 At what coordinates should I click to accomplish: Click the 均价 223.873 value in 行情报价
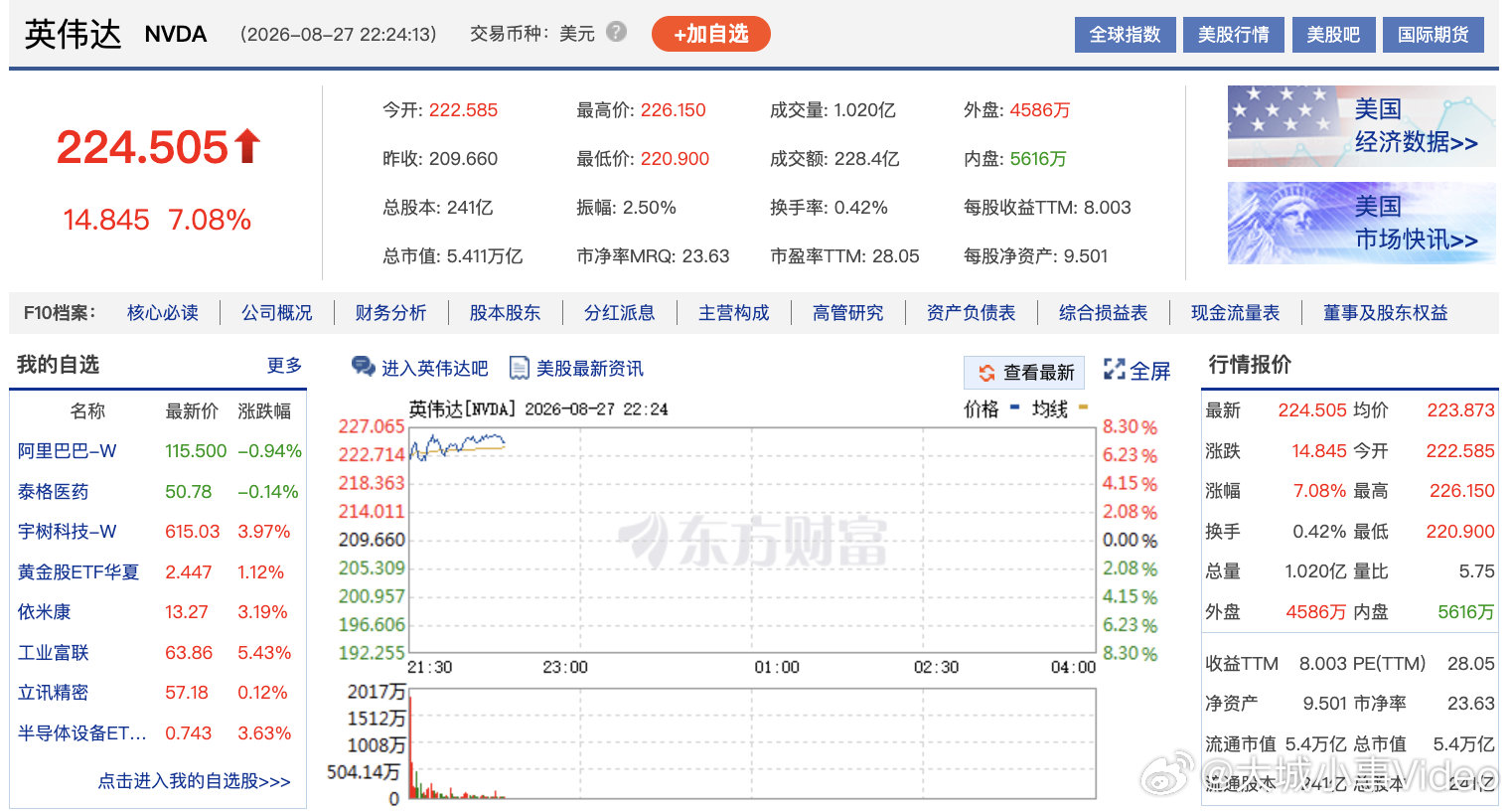pos(1461,410)
